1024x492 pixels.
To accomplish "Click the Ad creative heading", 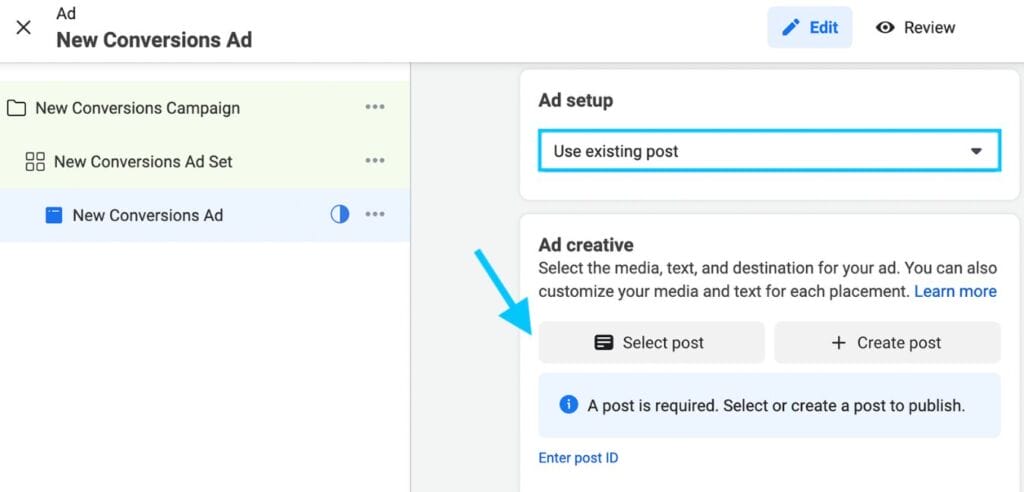I will click(586, 245).
